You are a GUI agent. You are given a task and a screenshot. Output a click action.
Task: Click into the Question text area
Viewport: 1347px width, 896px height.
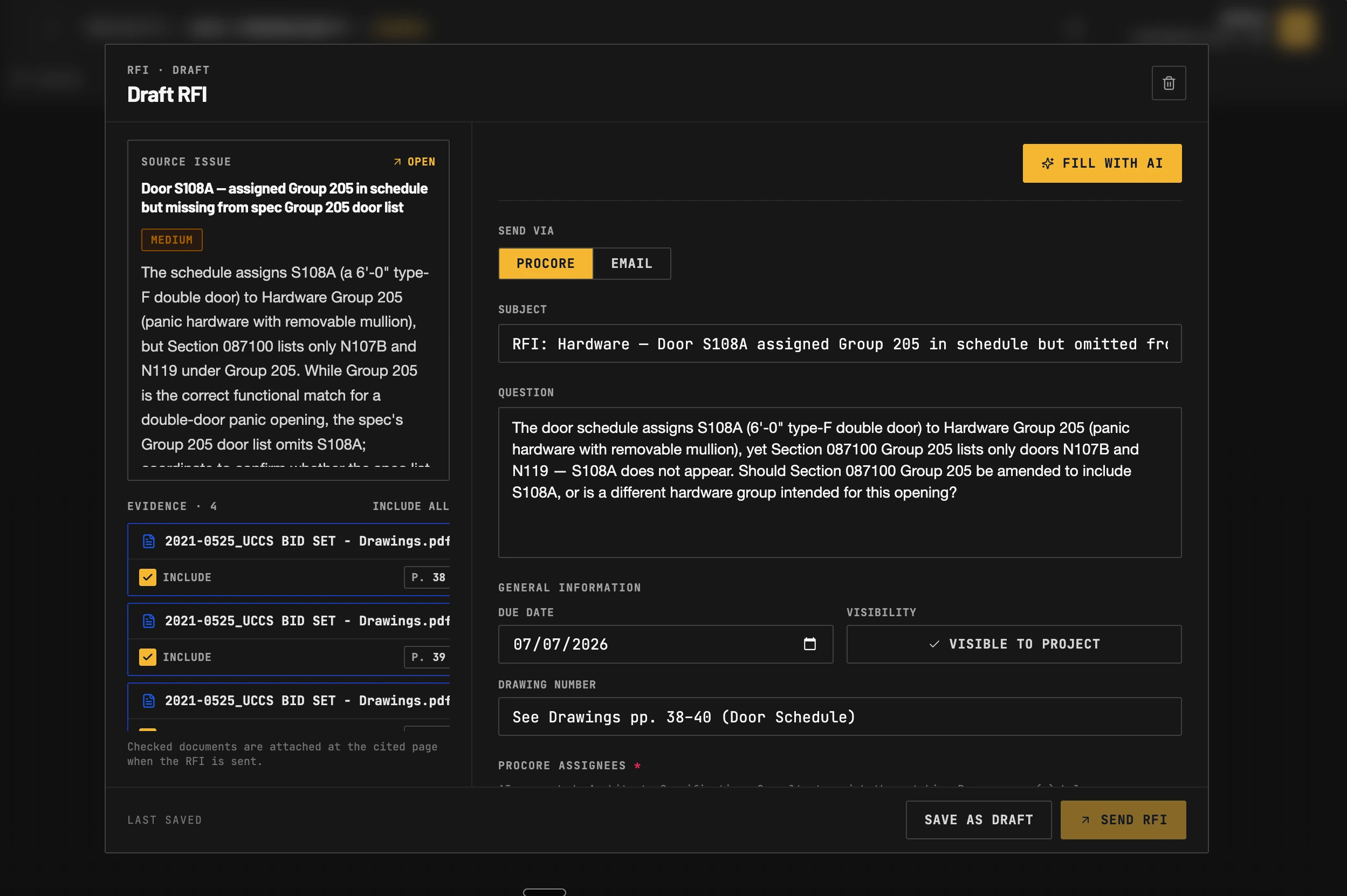tap(840, 483)
